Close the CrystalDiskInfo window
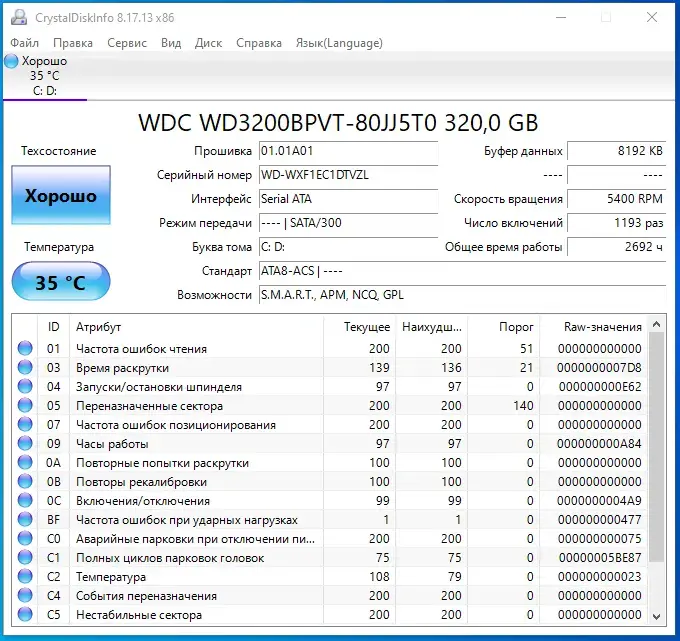Screen dimensions: 680x641 click(x=652, y=17)
